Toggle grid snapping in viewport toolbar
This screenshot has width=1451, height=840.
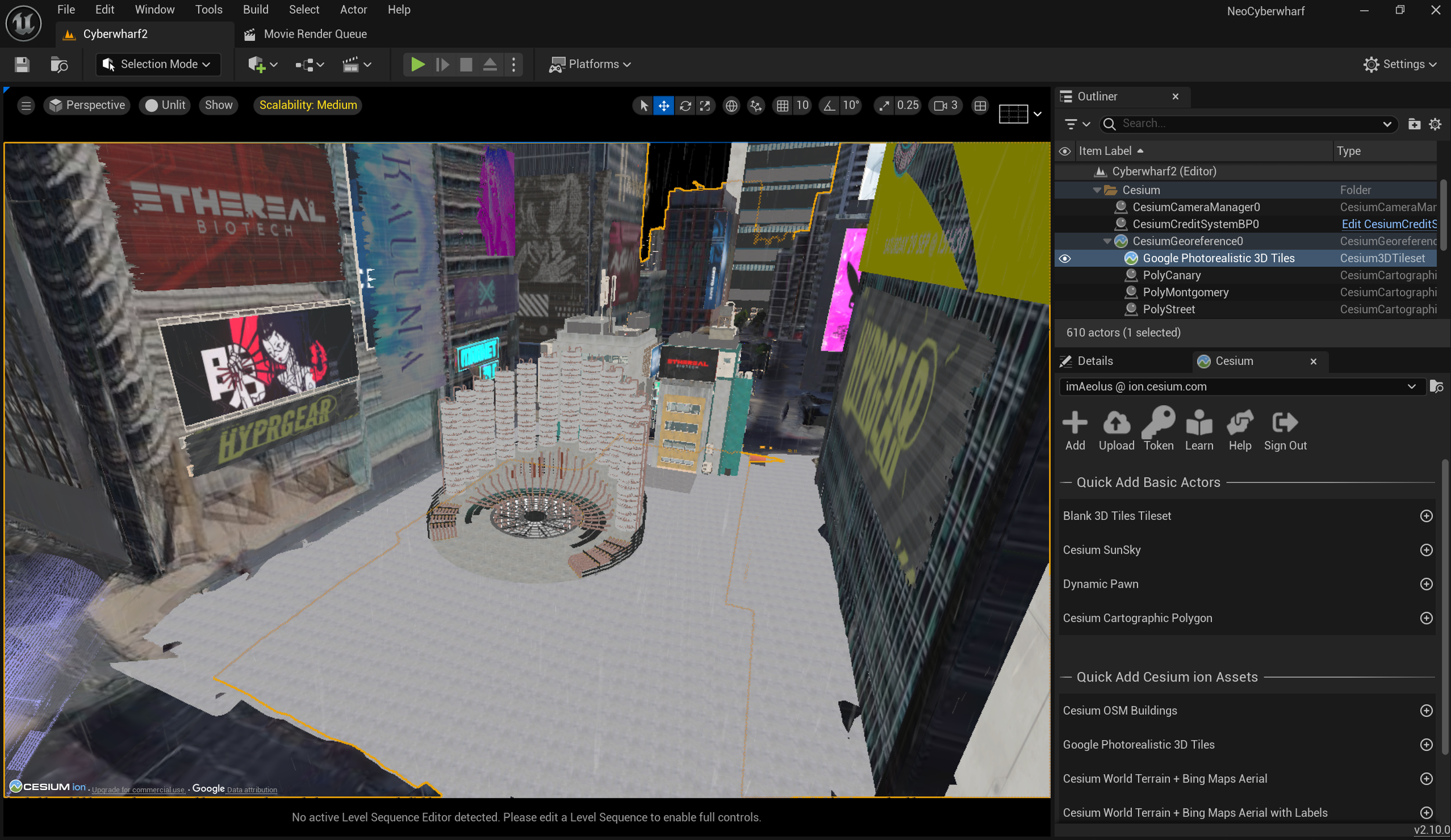click(x=782, y=106)
